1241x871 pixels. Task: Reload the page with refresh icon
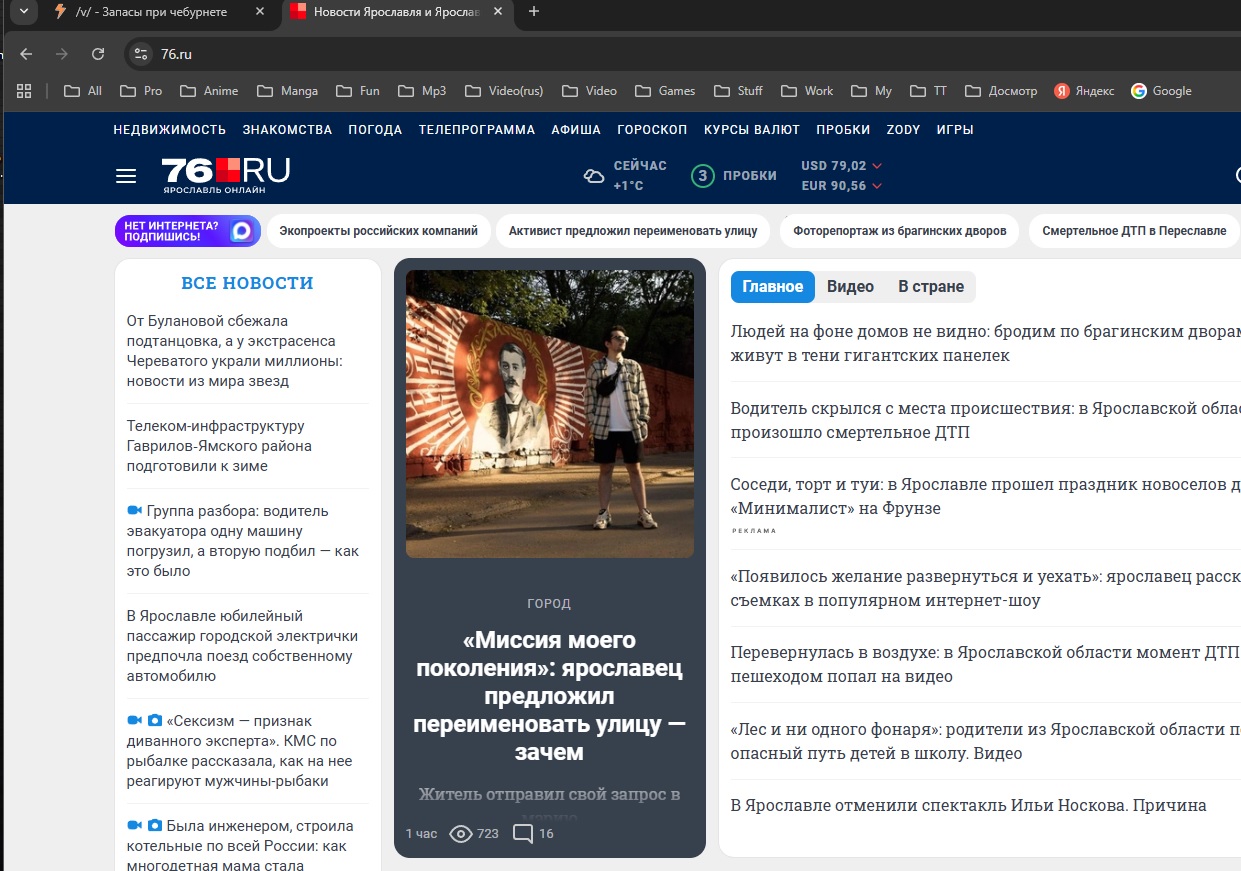click(98, 54)
